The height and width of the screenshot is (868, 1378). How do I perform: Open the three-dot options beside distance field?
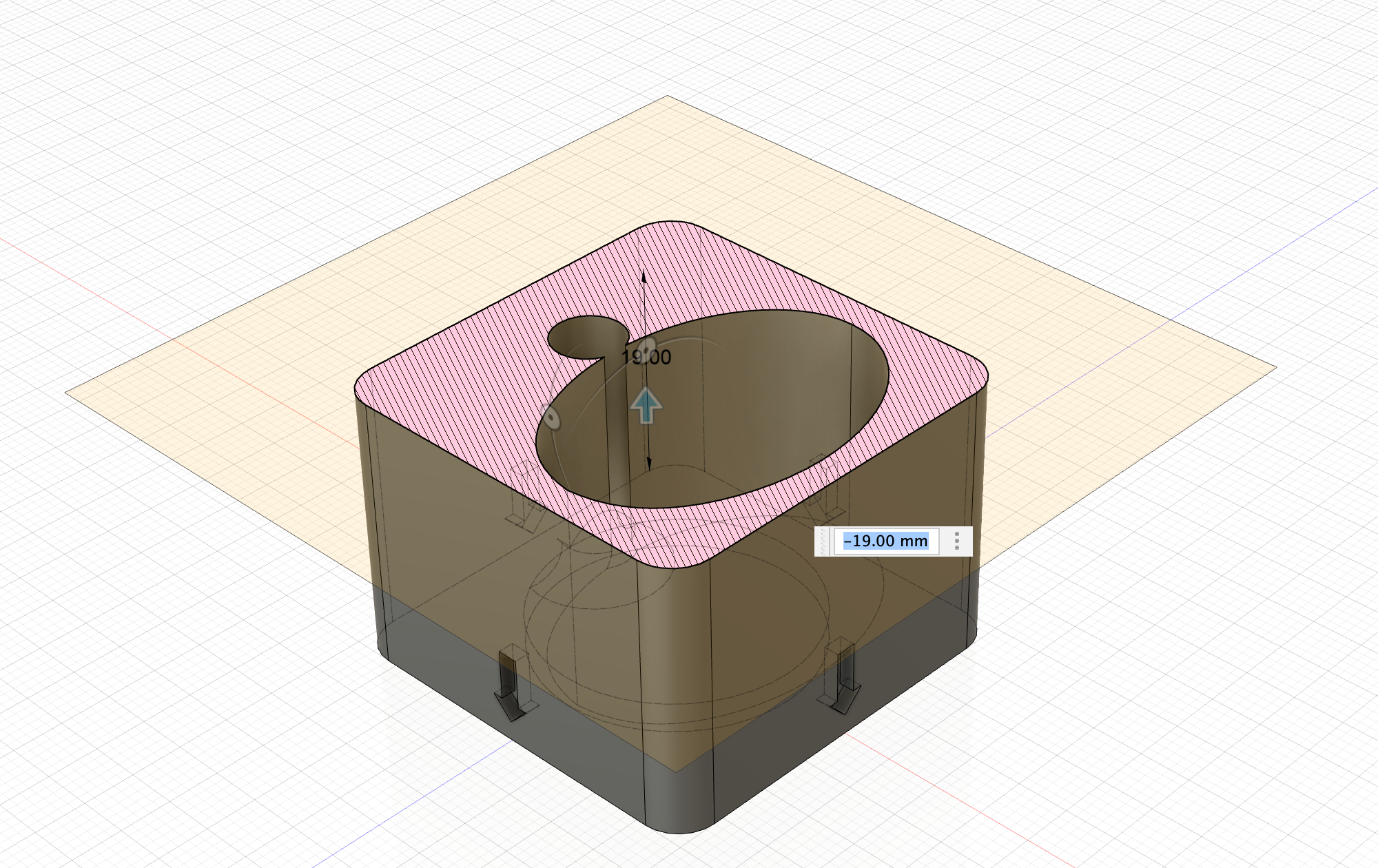point(957,541)
